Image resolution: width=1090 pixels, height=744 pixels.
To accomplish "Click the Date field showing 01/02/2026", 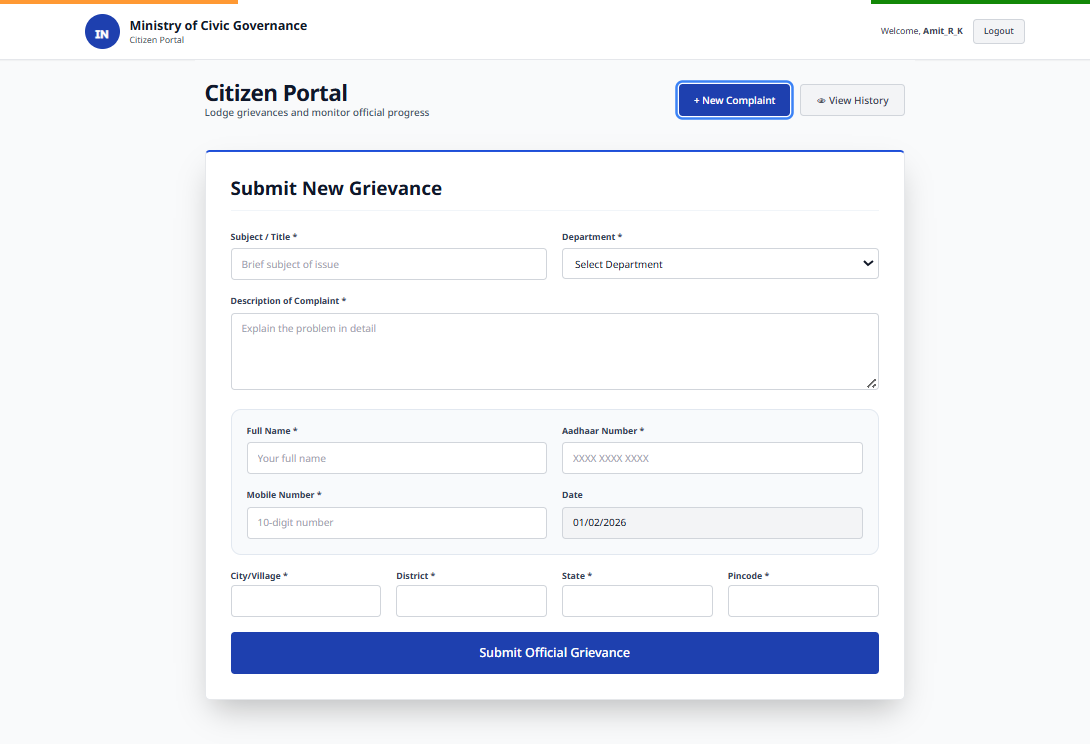I will [712, 522].
